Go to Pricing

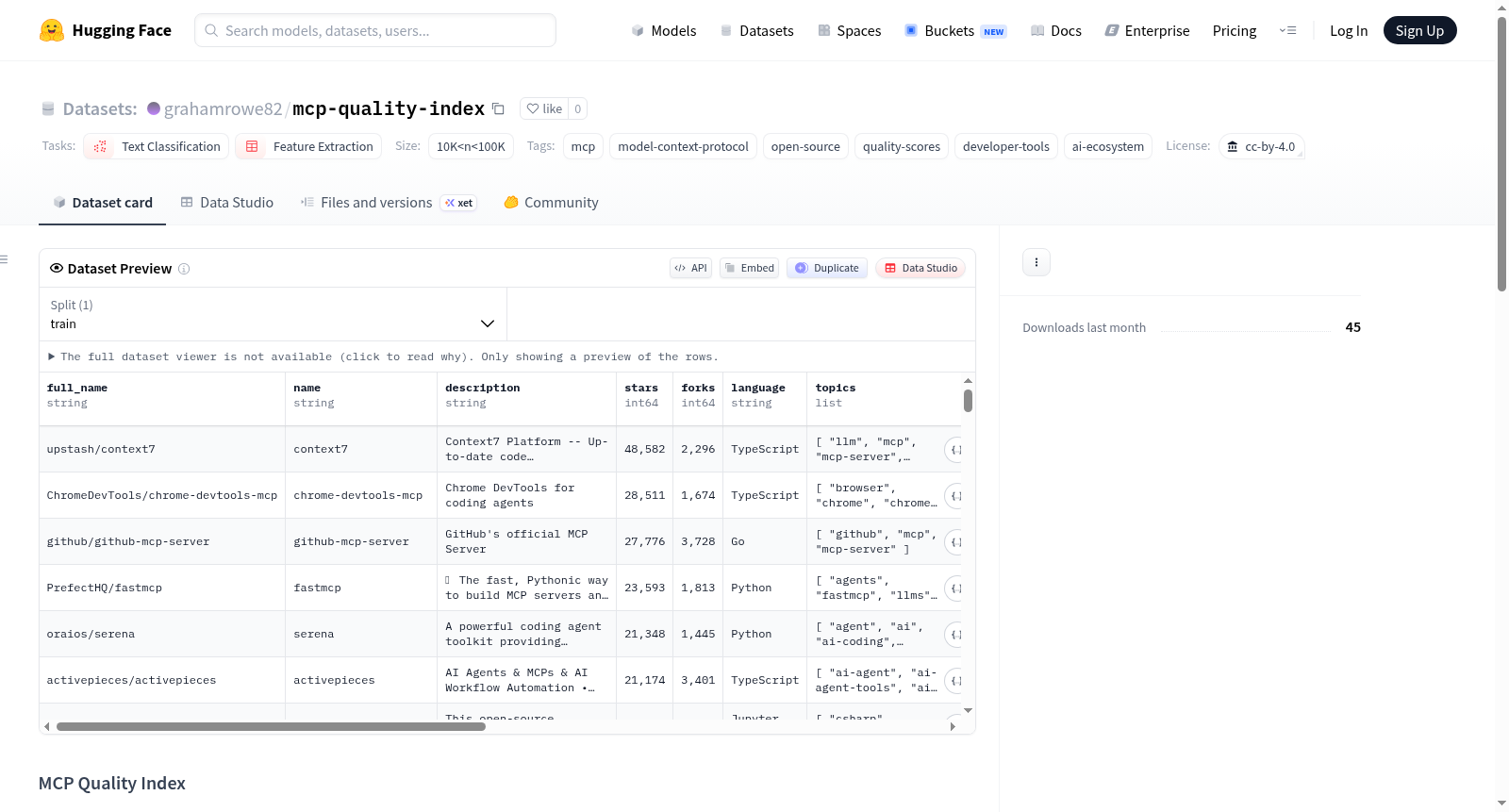click(1235, 30)
